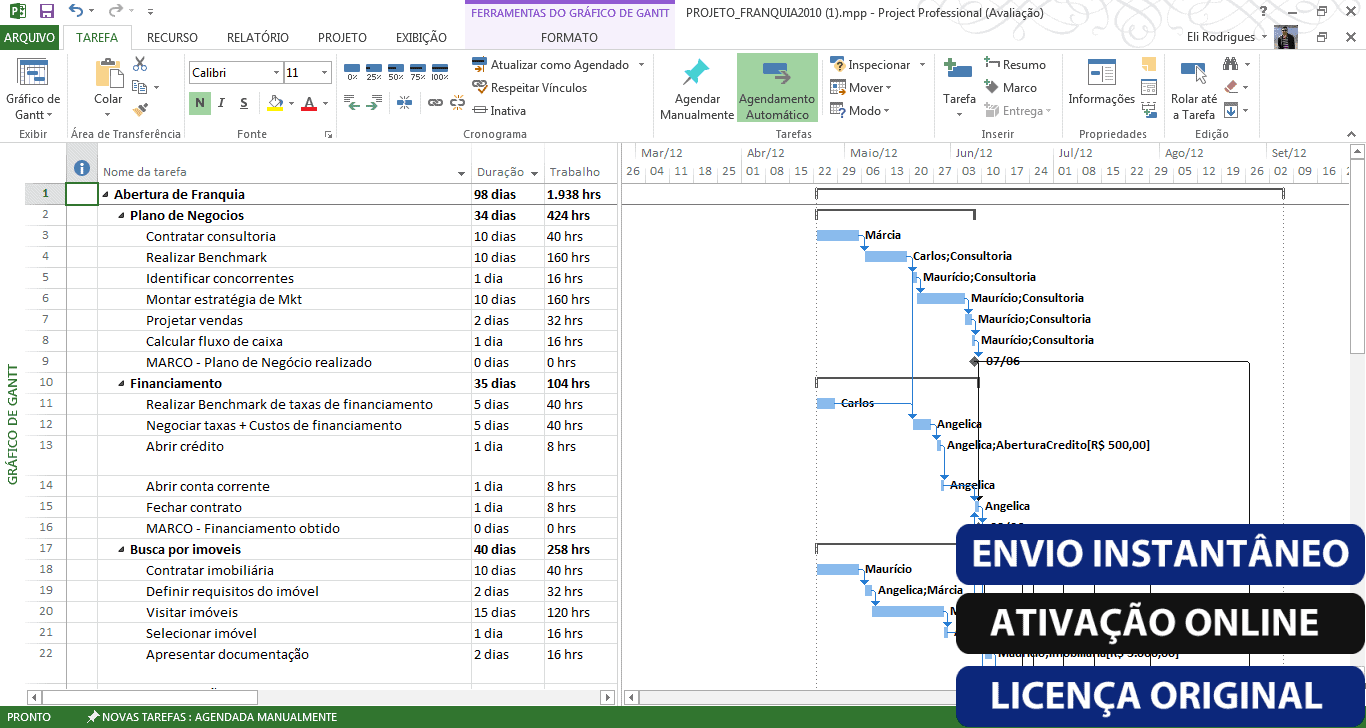Collapse the Busca por imoveis summary task
The height and width of the screenshot is (728, 1366).
click(121, 550)
